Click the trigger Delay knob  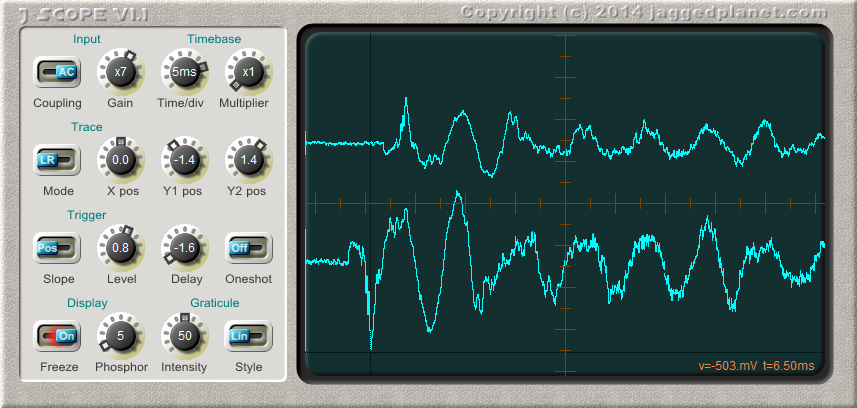[184, 248]
